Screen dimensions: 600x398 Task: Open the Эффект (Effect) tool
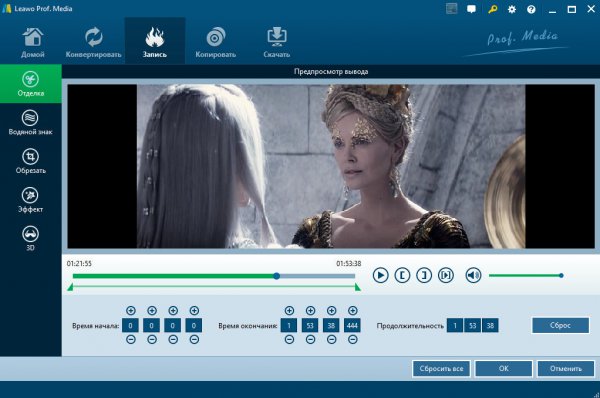(31, 200)
